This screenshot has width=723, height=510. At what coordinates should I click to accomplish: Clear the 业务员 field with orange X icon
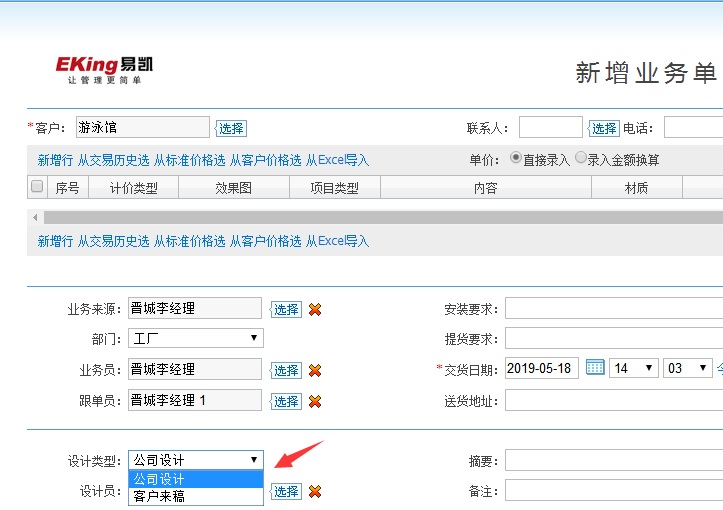315,370
